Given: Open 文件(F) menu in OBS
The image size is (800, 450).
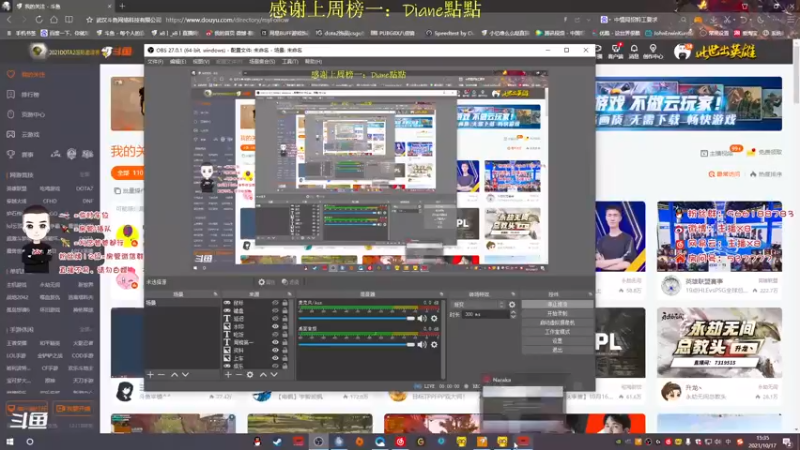Looking at the screenshot, I should click(x=155, y=62).
